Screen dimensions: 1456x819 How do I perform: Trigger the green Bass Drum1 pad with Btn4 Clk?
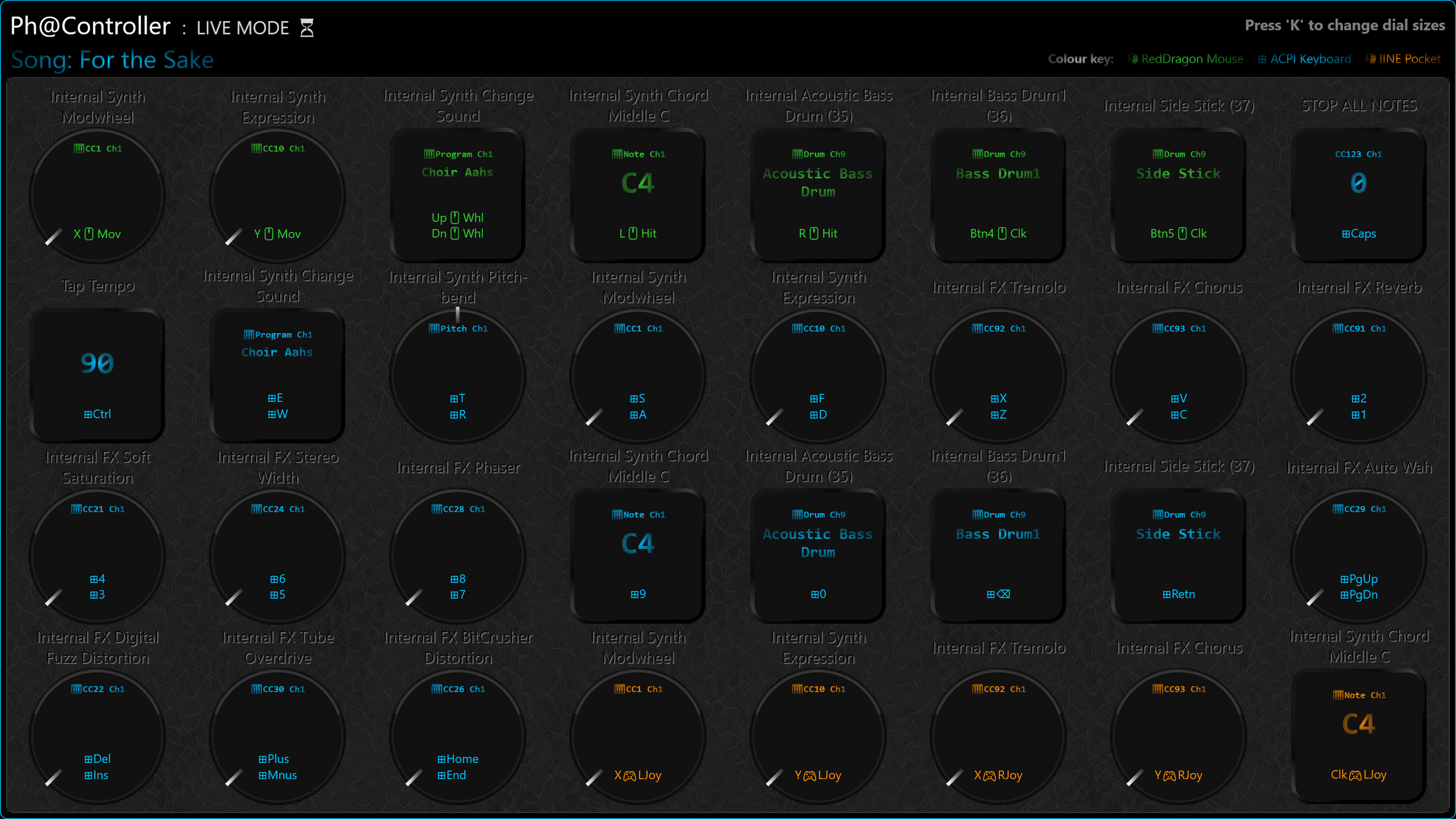[x=999, y=196]
